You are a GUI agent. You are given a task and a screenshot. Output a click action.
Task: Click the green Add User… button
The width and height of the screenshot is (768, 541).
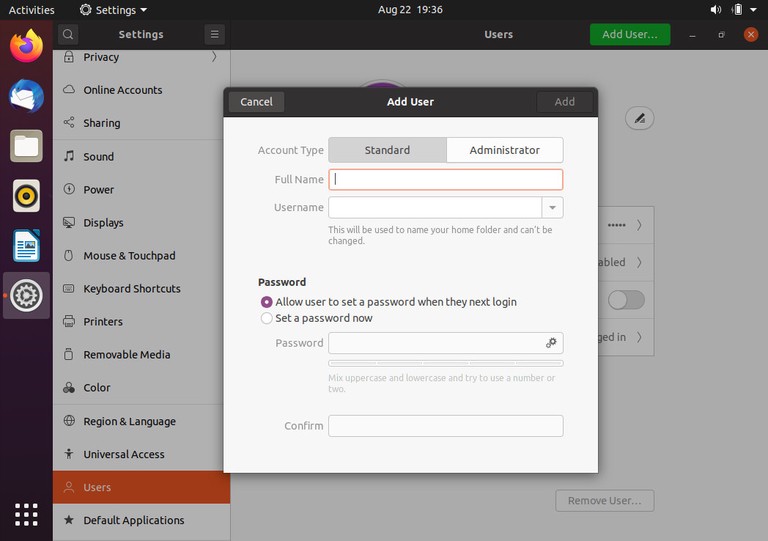[630, 34]
